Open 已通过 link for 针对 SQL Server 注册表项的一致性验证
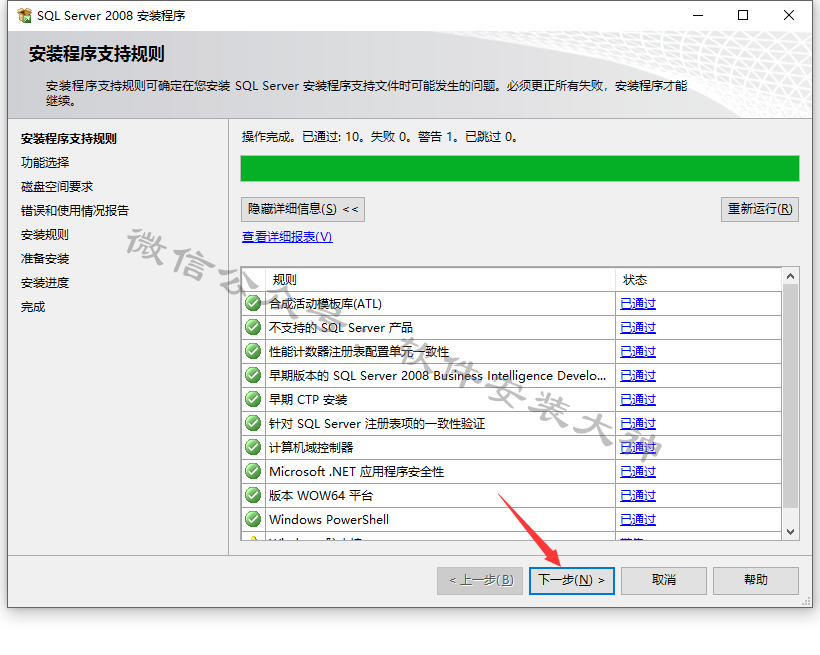The height and width of the screenshot is (655, 820). (x=638, y=424)
